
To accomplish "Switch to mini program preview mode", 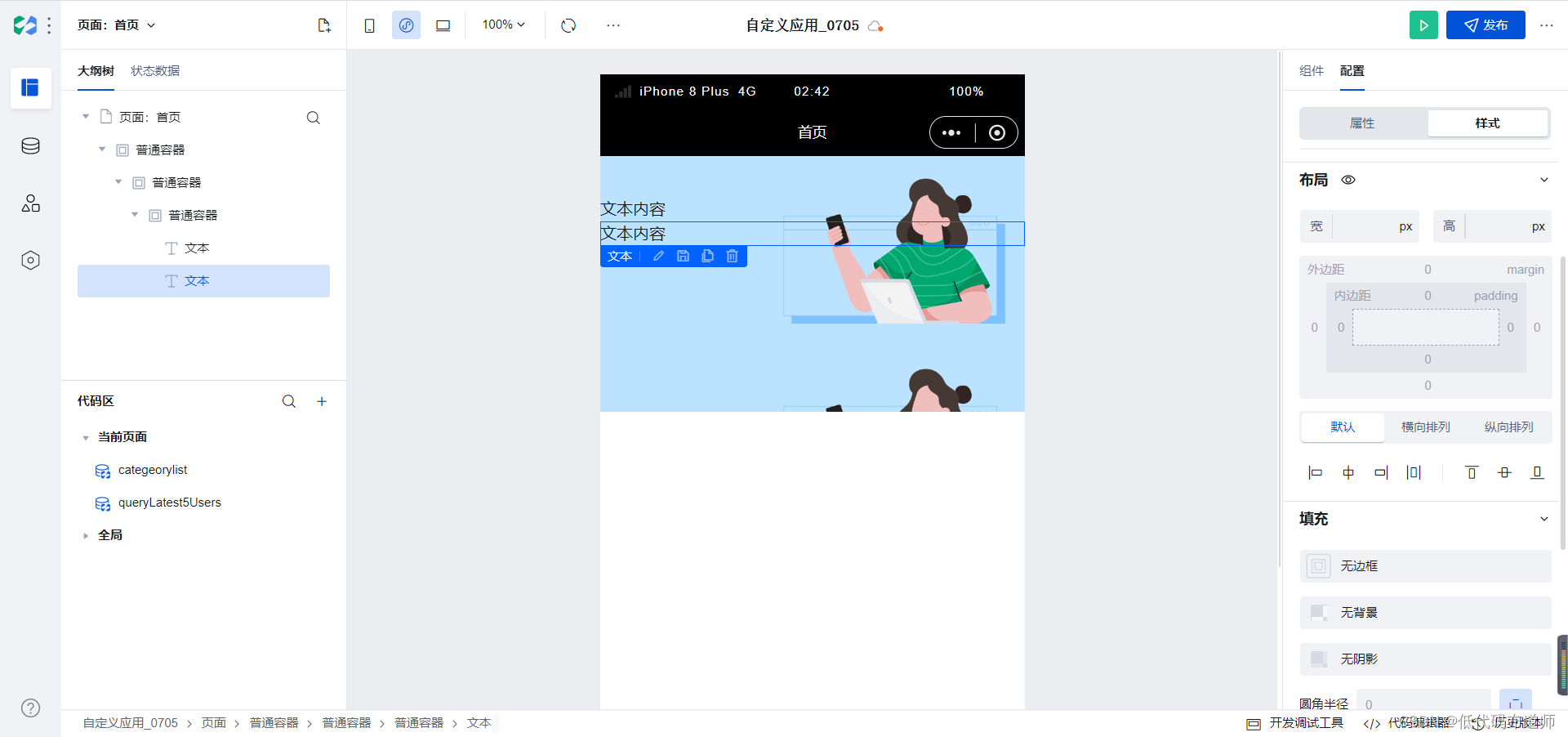I will pos(406,25).
